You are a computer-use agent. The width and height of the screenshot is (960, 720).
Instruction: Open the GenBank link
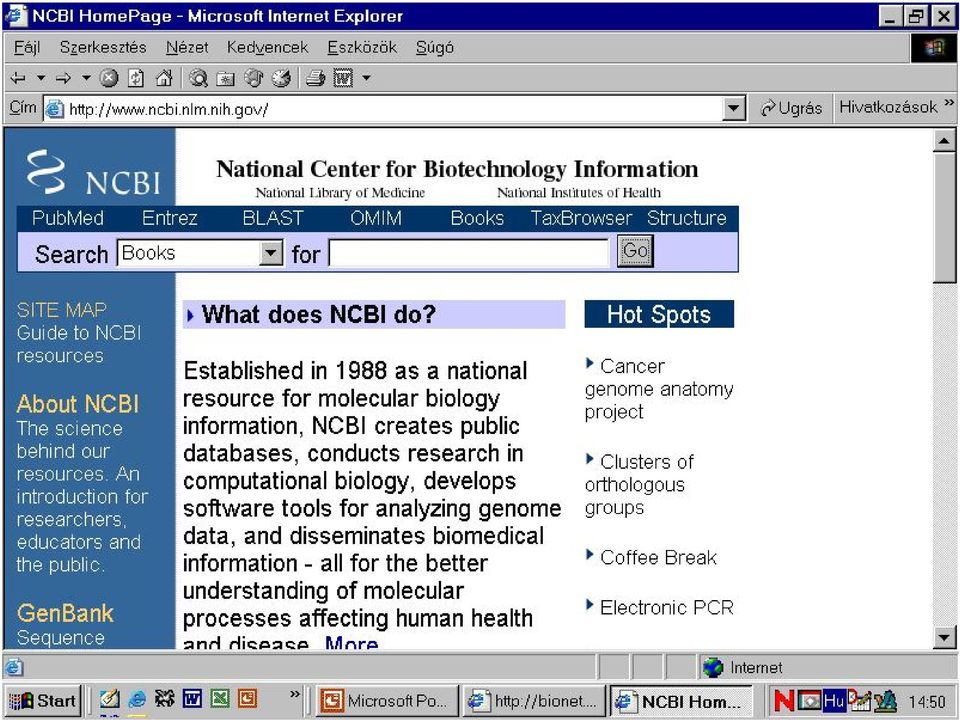[x=65, y=613]
